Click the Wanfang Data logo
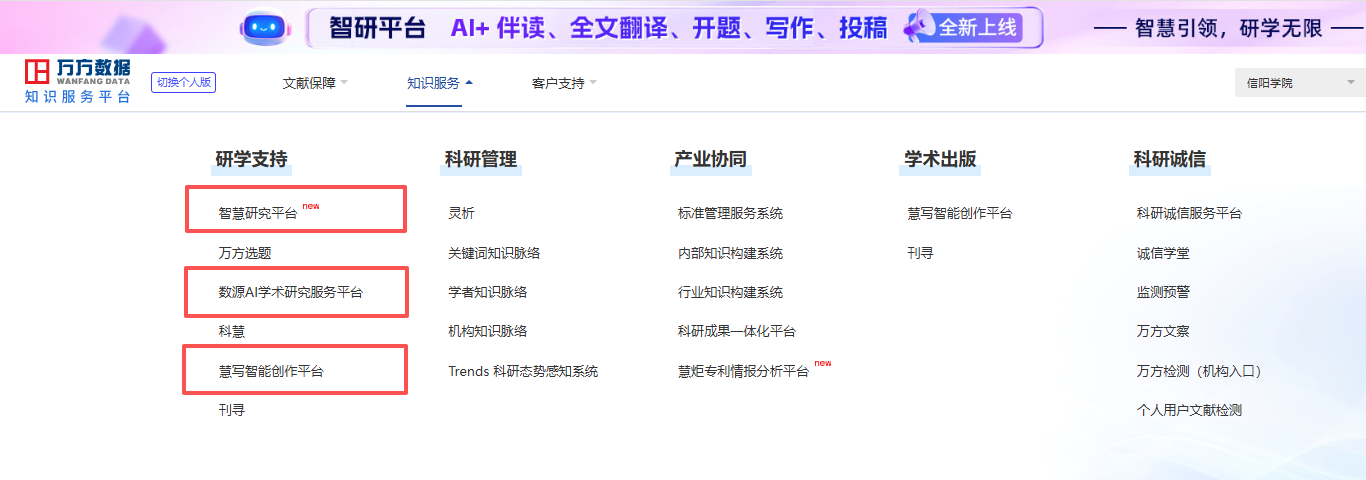1366x480 pixels. click(x=78, y=82)
